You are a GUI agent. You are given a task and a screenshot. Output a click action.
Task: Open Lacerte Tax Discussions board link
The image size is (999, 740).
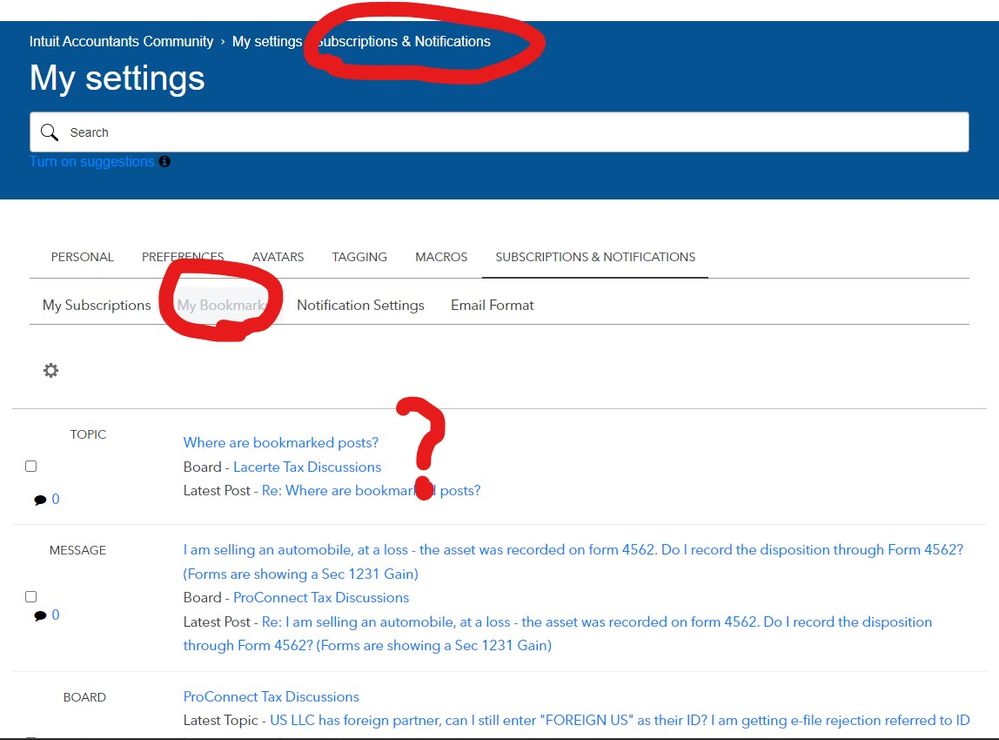[x=307, y=467]
